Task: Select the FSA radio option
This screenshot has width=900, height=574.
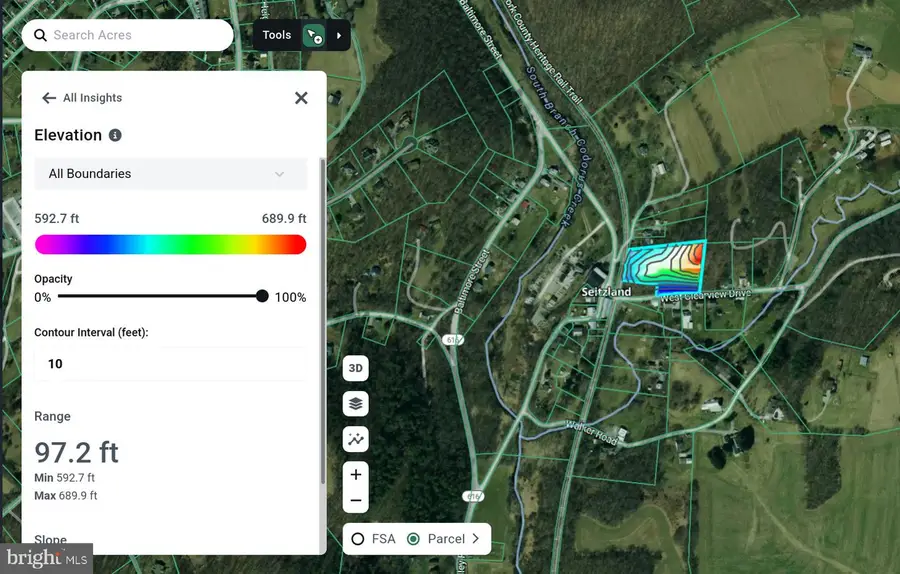Action: point(358,539)
